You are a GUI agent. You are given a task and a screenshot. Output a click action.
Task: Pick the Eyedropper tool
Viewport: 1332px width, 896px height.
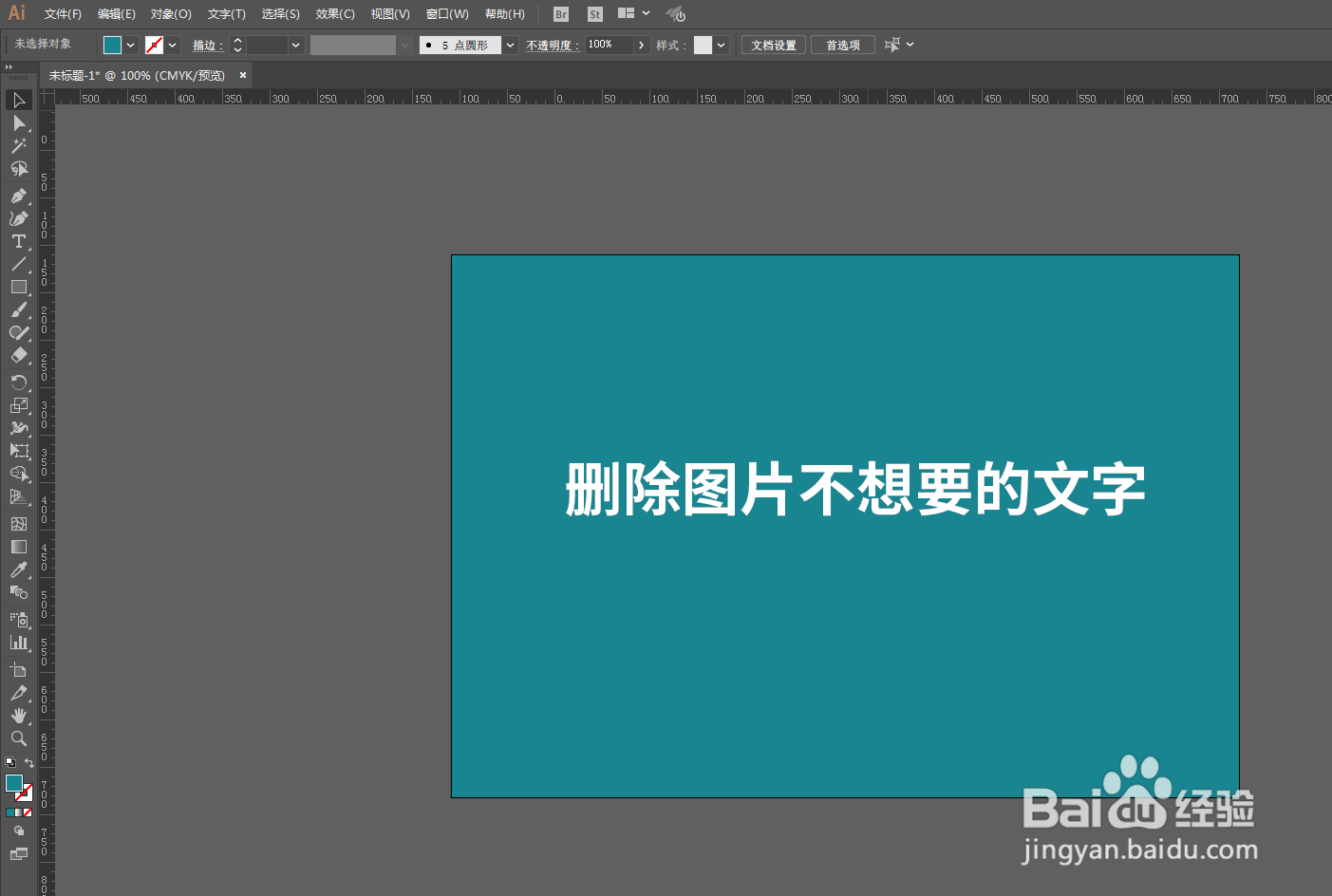point(19,569)
